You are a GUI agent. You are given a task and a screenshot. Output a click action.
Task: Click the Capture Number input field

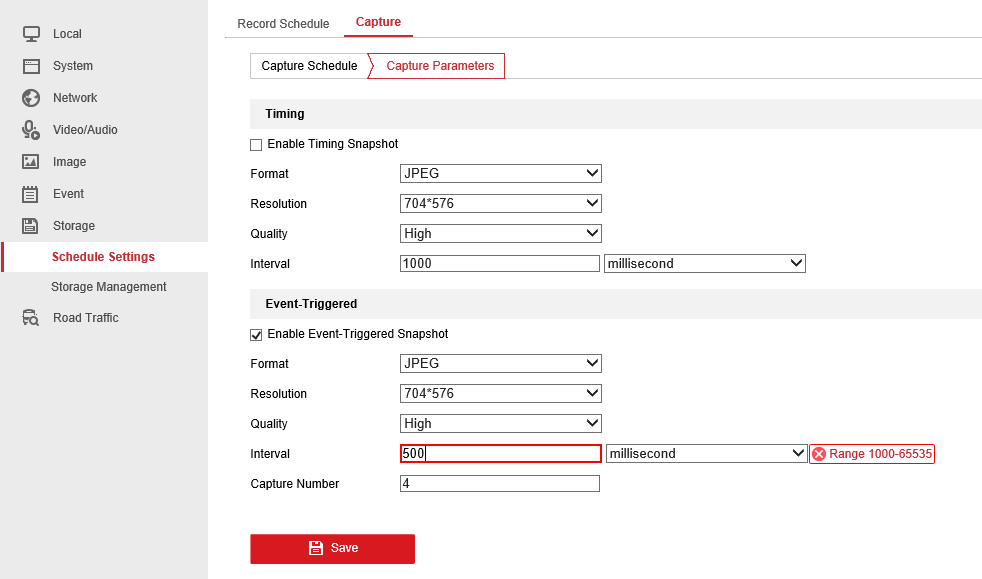(499, 484)
